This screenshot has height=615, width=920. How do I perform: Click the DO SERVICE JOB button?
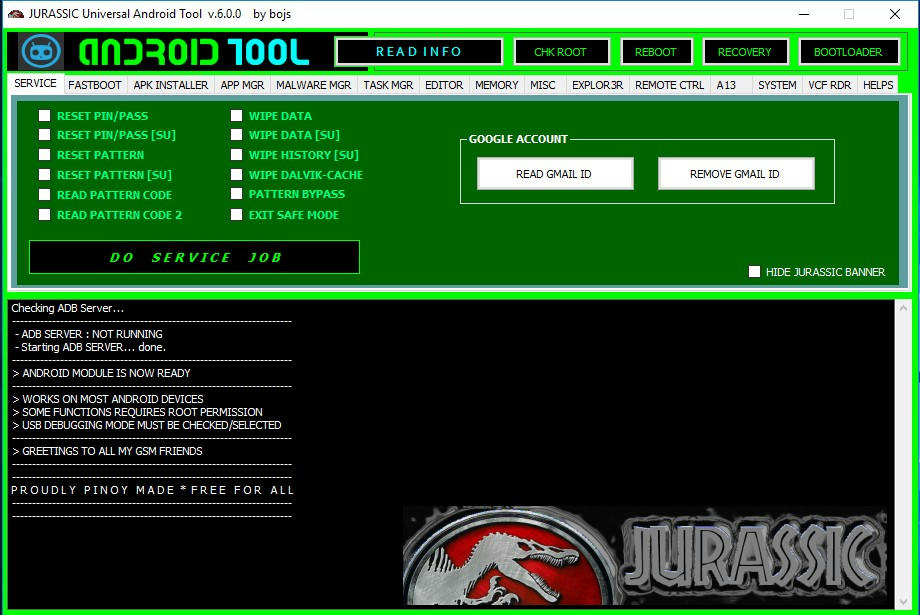194,257
